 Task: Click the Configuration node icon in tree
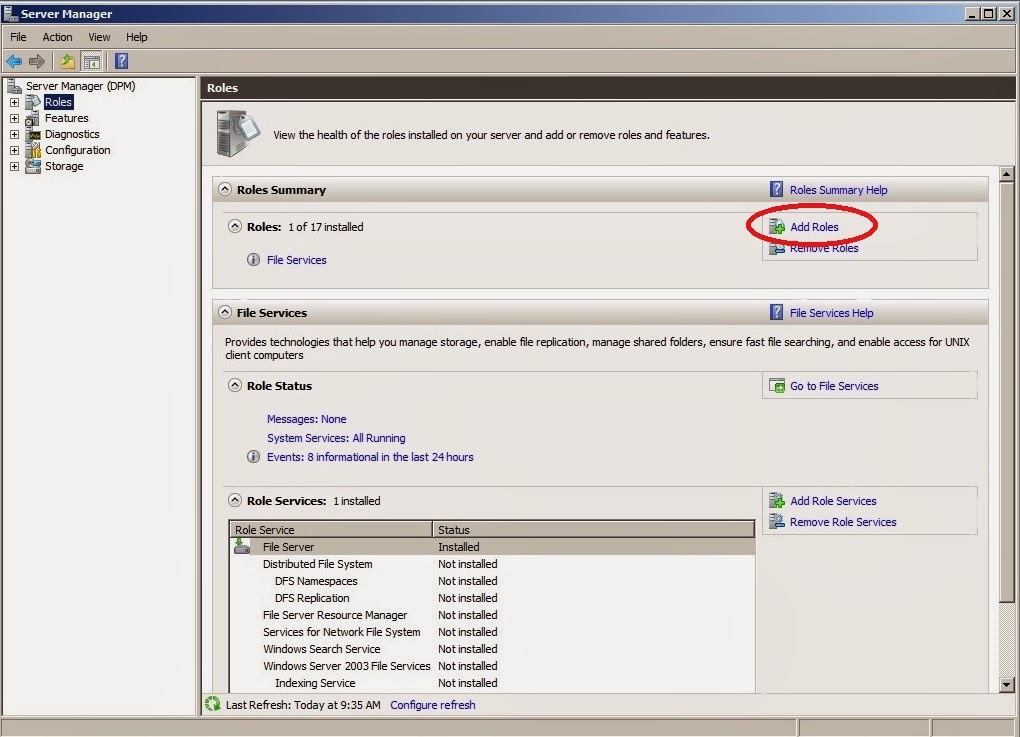coord(33,150)
